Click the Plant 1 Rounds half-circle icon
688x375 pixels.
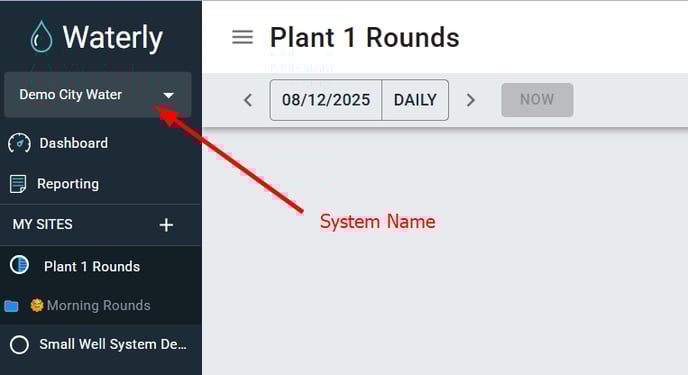[19, 265]
